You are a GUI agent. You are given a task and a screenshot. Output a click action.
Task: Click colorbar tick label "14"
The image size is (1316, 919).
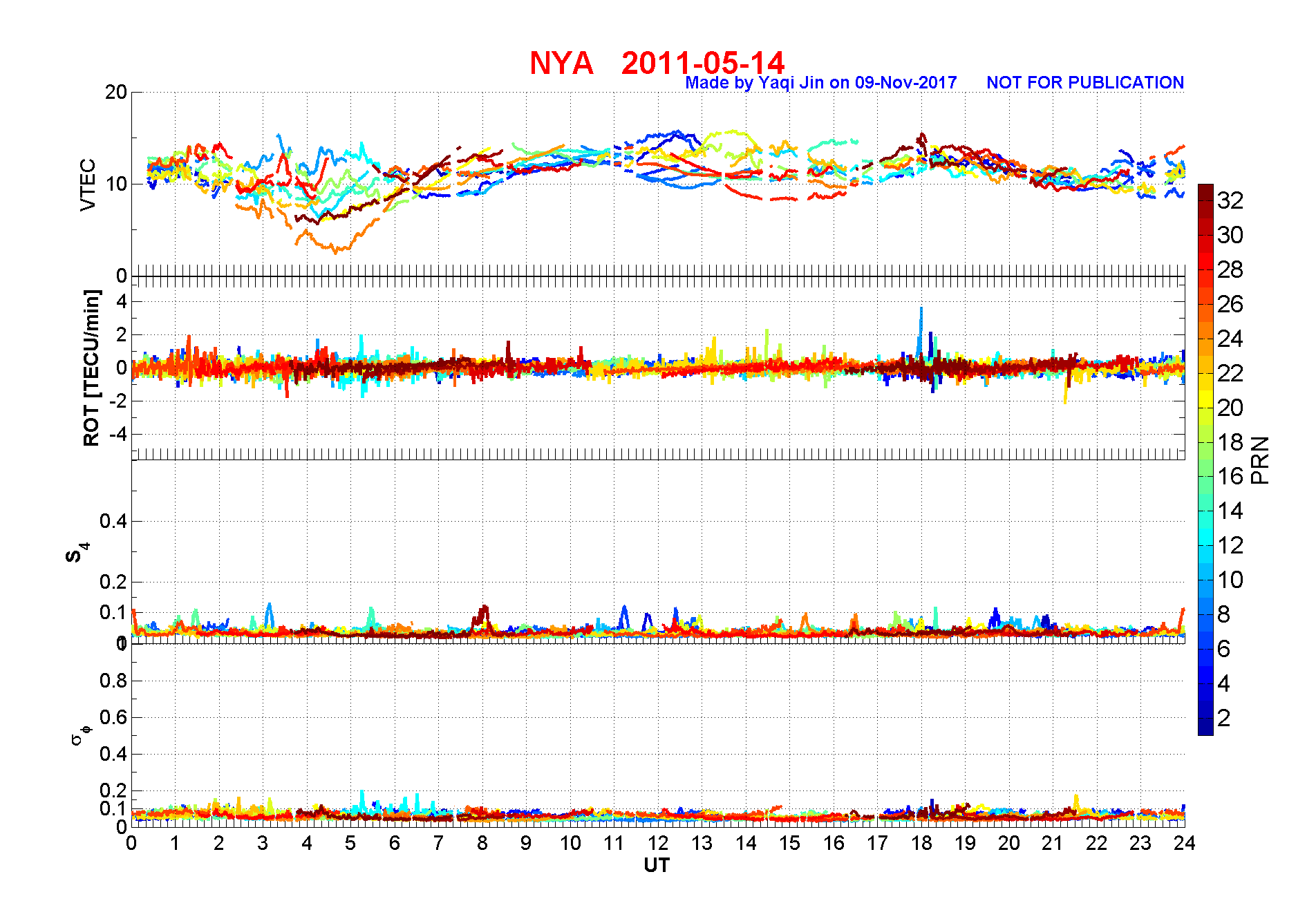click(1230, 511)
